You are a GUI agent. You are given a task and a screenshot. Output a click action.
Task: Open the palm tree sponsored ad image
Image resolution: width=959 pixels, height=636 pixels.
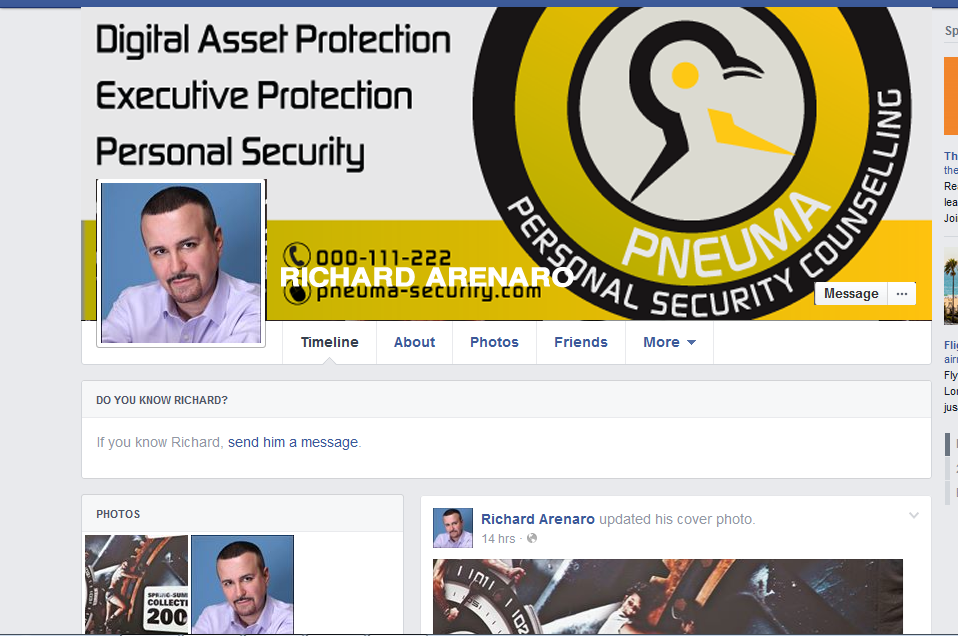[x=951, y=286]
